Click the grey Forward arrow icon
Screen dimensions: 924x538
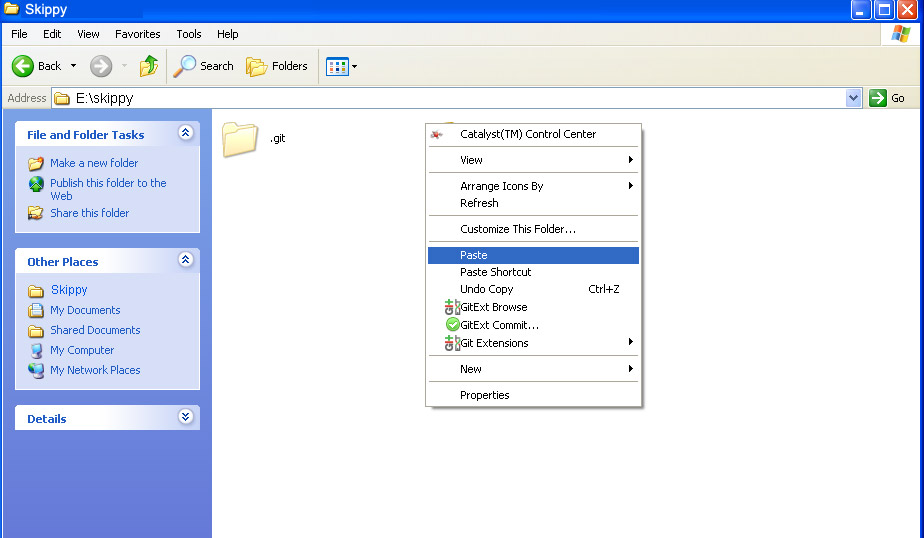coord(101,66)
